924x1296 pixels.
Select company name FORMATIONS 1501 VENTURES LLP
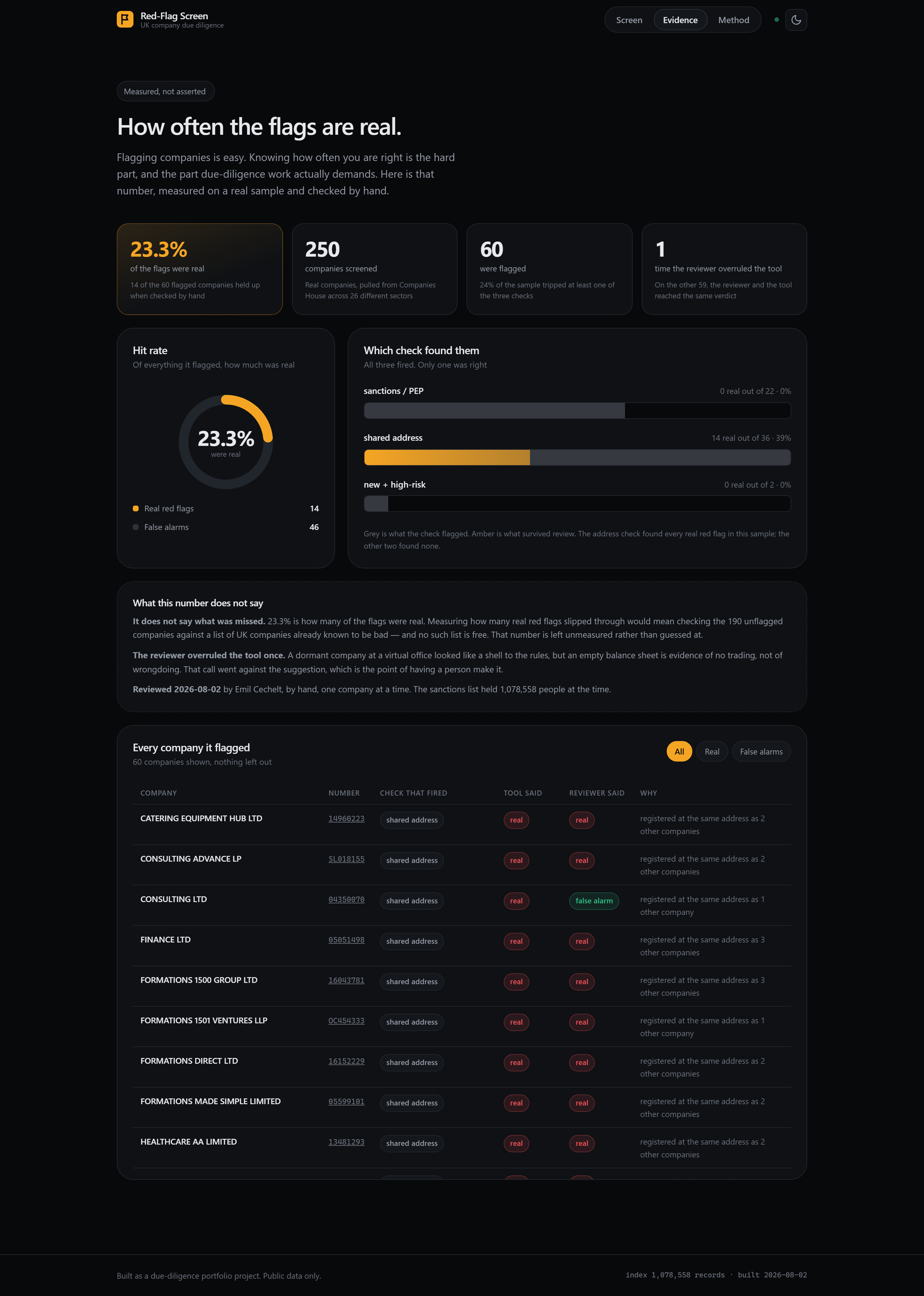[x=204, y=1021]
